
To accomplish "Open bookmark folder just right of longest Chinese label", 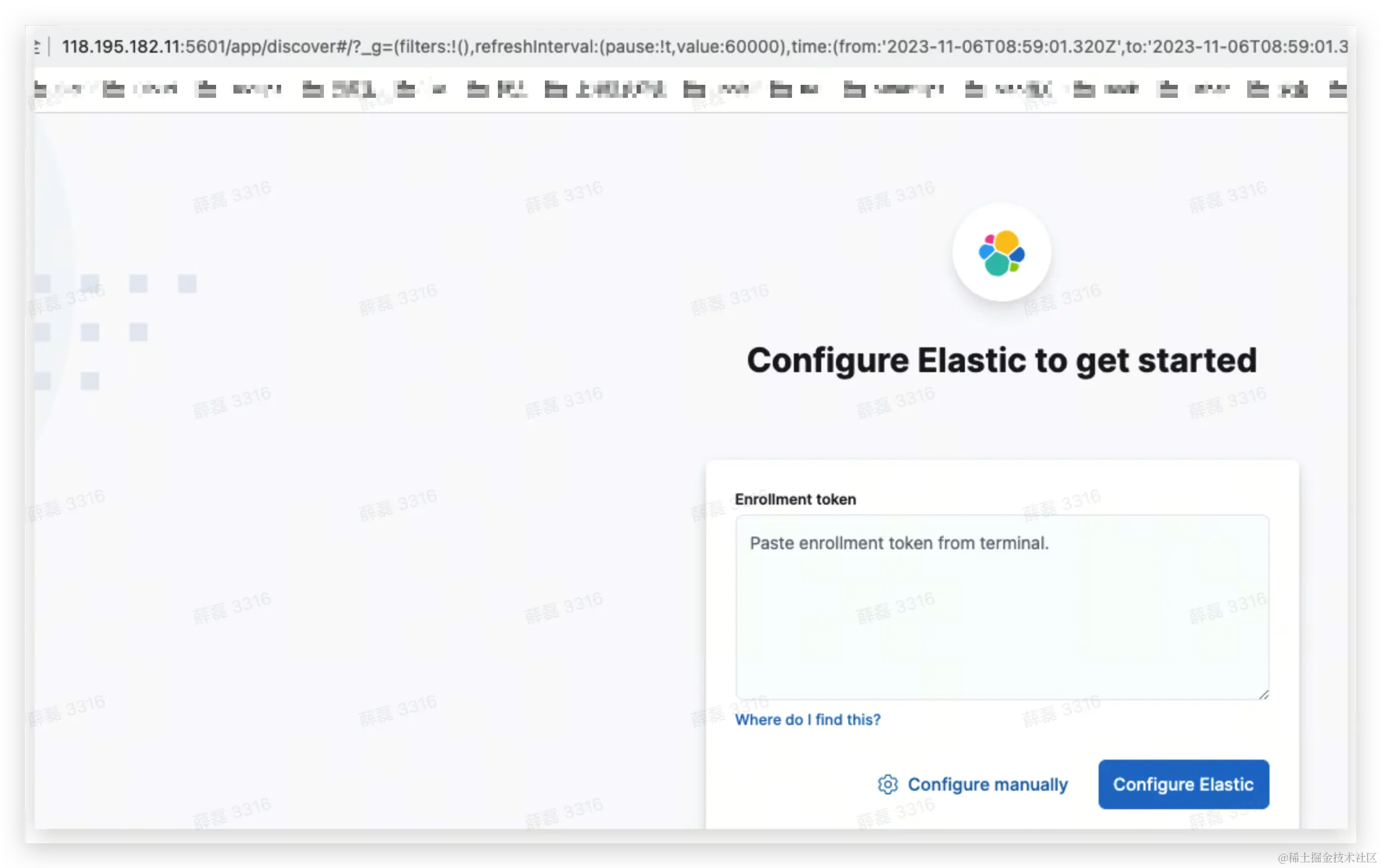I will pos(717,90).
